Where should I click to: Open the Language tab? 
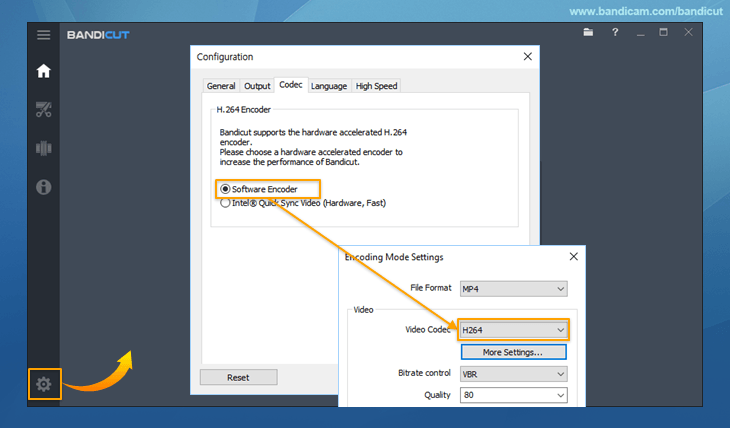click(x=329, y=86)
